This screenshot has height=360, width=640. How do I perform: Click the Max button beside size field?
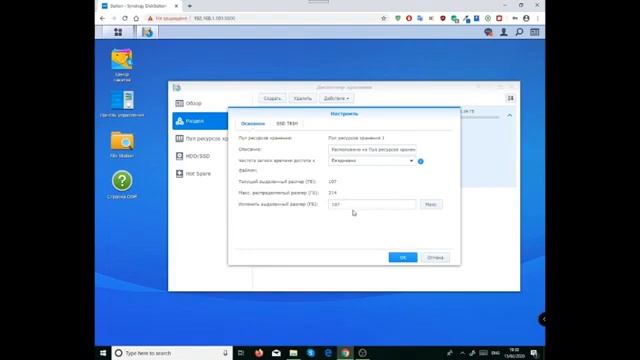coord(431,204)
